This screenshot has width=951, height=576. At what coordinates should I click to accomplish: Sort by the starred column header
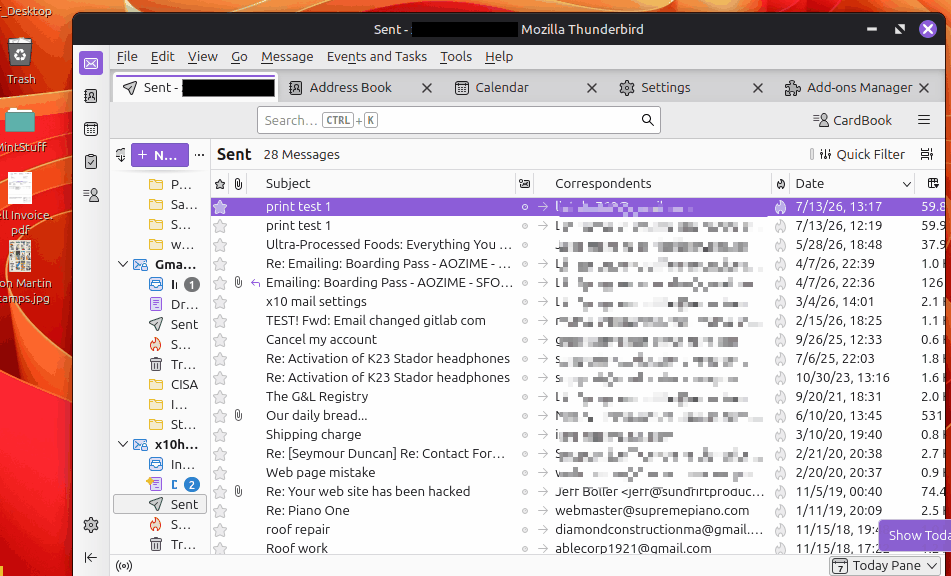[220, 184]
